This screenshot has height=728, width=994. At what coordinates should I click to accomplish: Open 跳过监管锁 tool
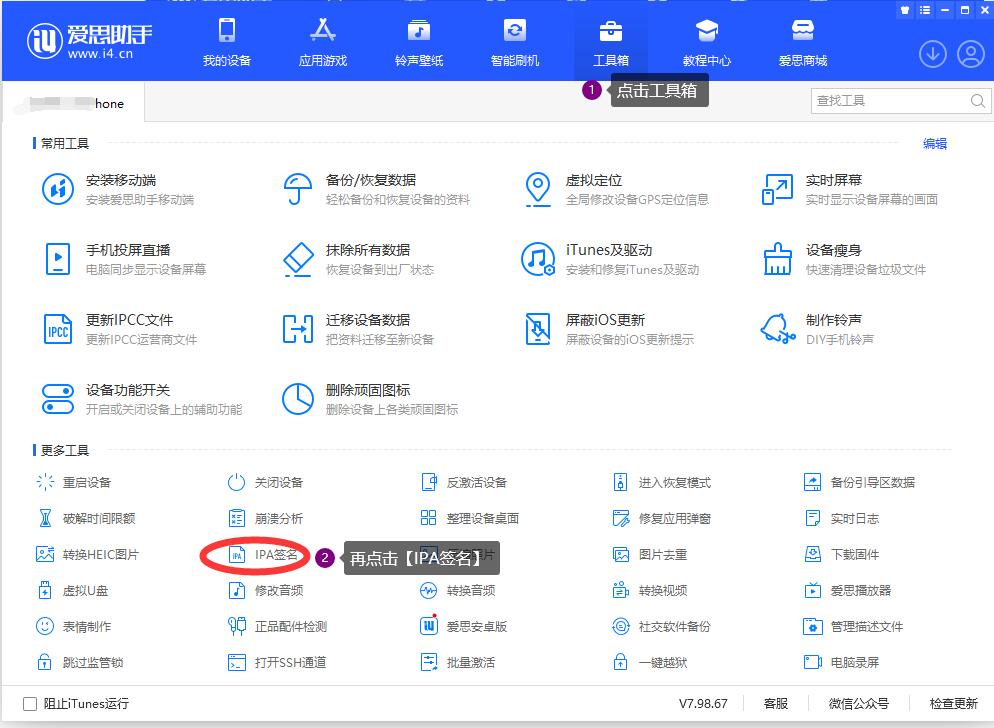(79, 663)
